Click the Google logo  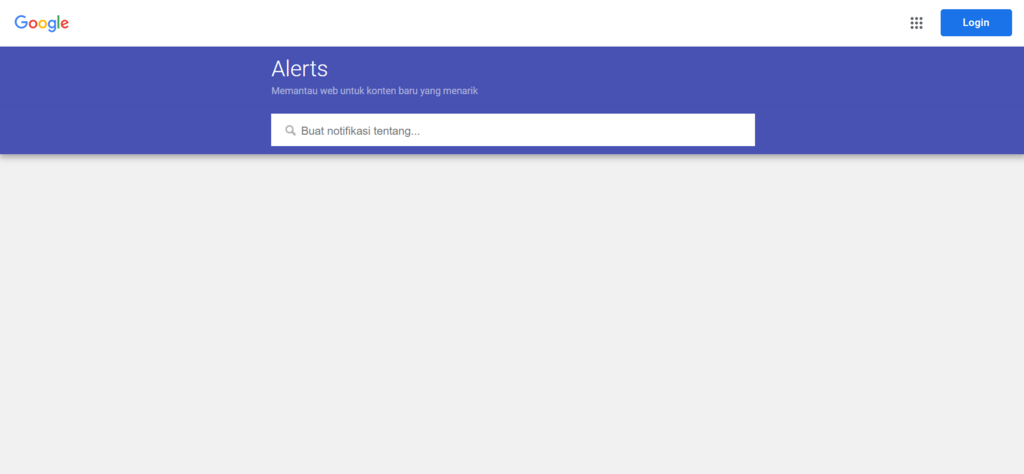(42, 24)
